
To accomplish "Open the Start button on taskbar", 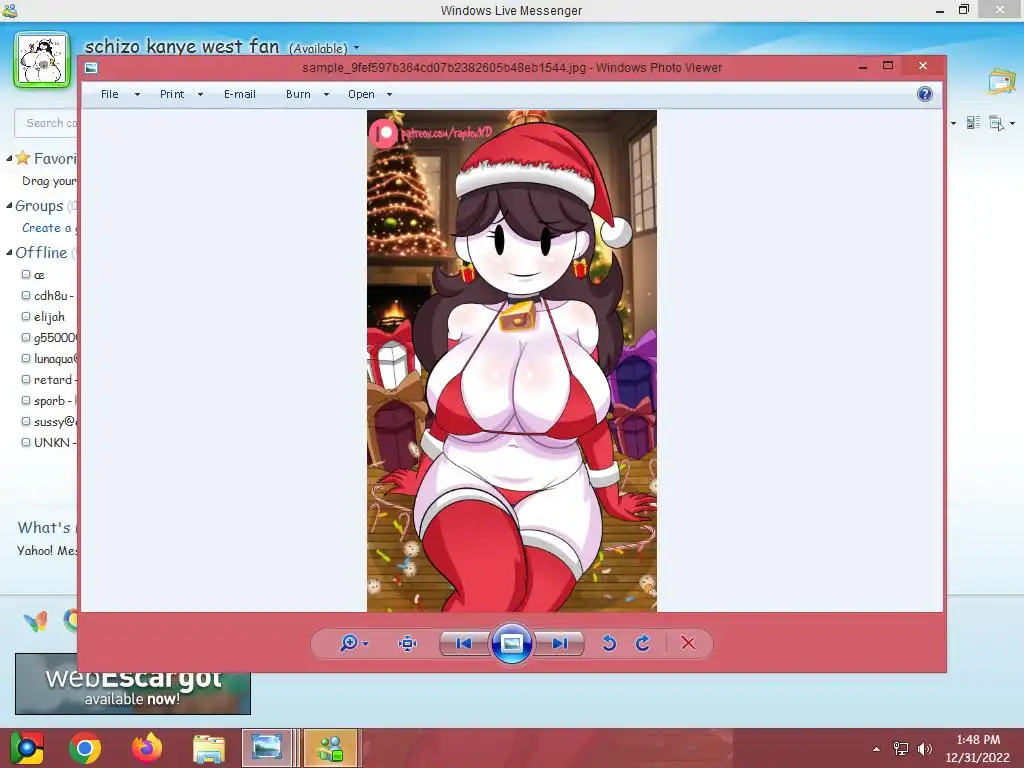I will pyautogui.click(x=27, y=748).
